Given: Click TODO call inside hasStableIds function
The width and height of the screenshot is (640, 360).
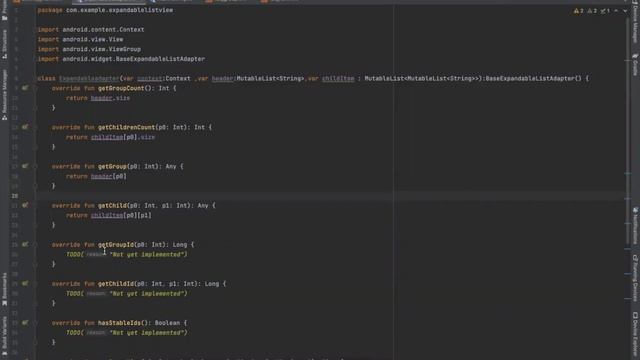Looking at the screenshot, I should (127, 333).
